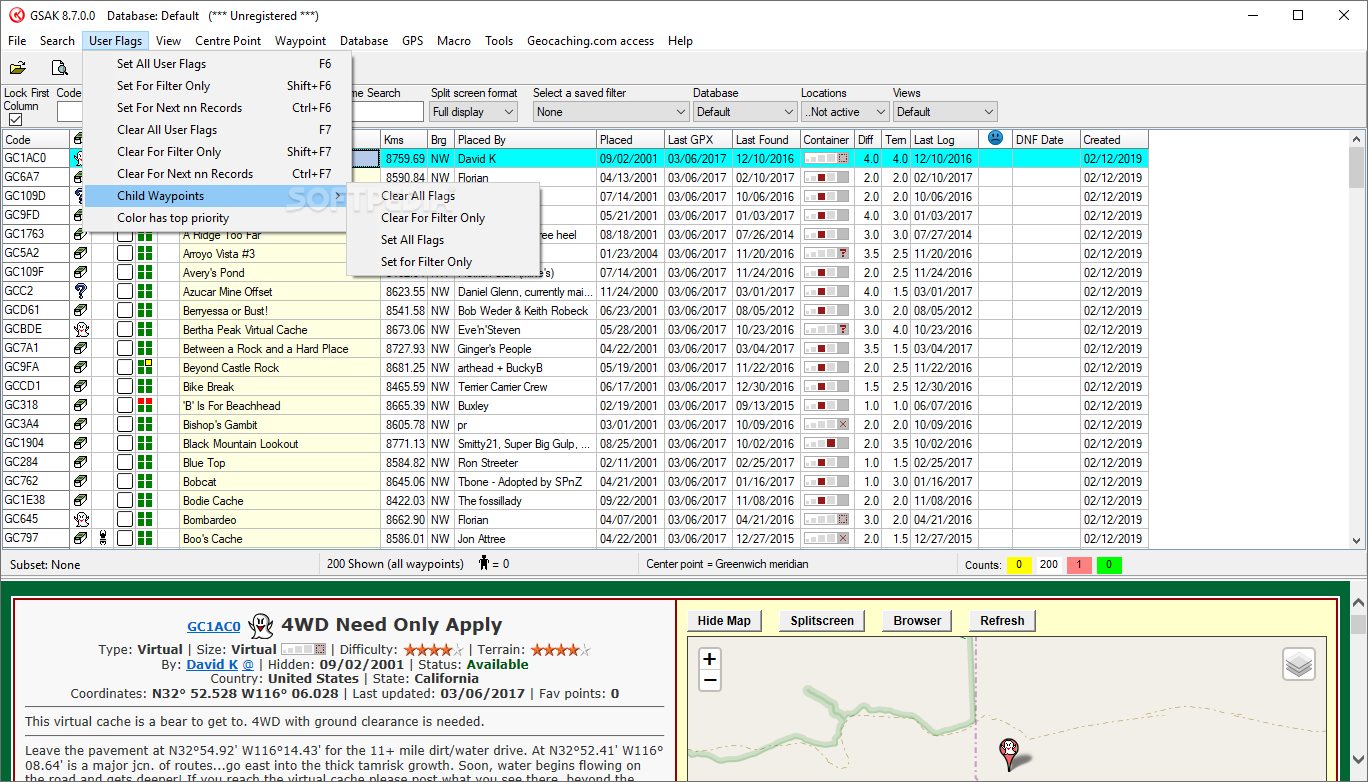Image resolution: width=1368 pixels, height=782 pixels.
Task: Click the person stick figure status icon
Action: [x=484, y=563]
